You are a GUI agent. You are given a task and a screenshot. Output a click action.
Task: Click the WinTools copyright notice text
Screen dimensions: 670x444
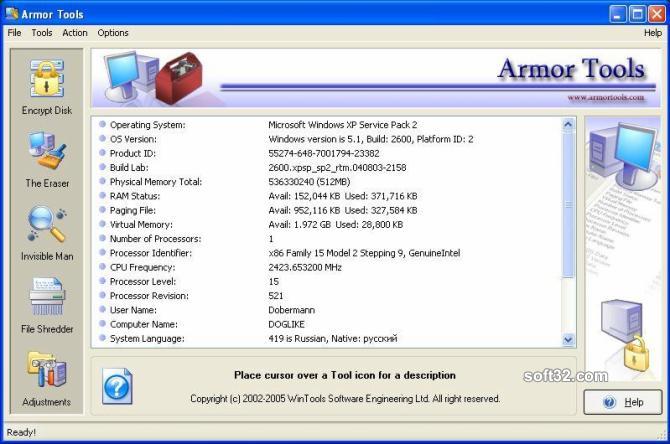pos(345,399)
